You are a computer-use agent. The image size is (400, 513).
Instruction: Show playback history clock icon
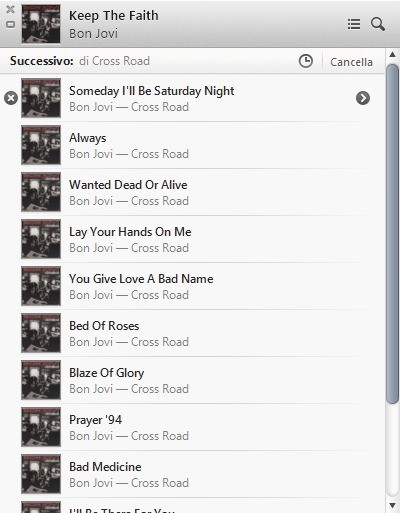click(306, 61)
